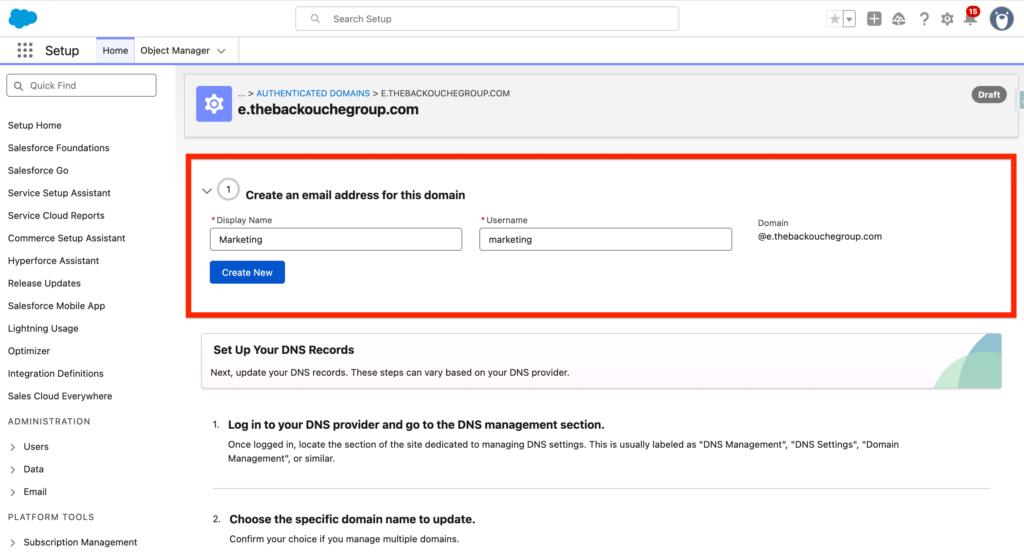Expand the Email section in sidebar

(x=13, y=492)
